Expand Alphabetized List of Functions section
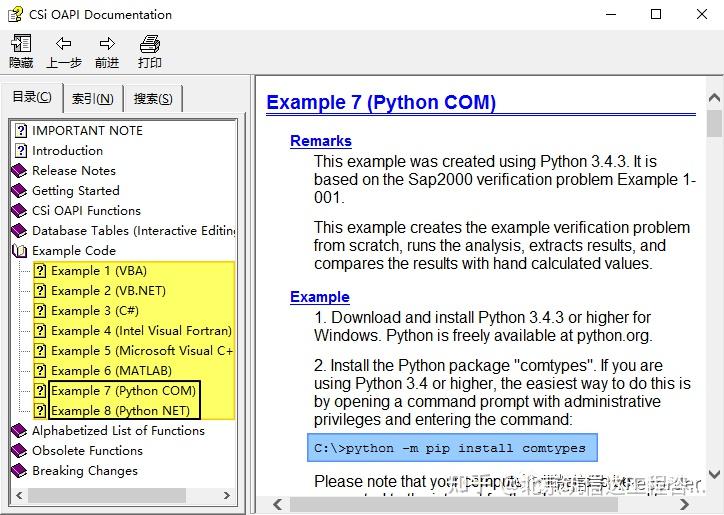Screen dimensions: 724x515 point(118,430)
